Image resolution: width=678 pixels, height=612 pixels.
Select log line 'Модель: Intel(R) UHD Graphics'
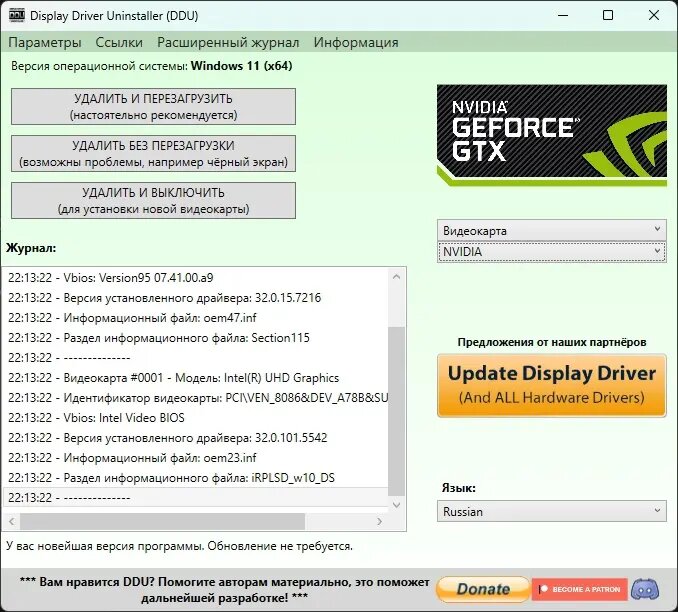[x=195, y=378]
